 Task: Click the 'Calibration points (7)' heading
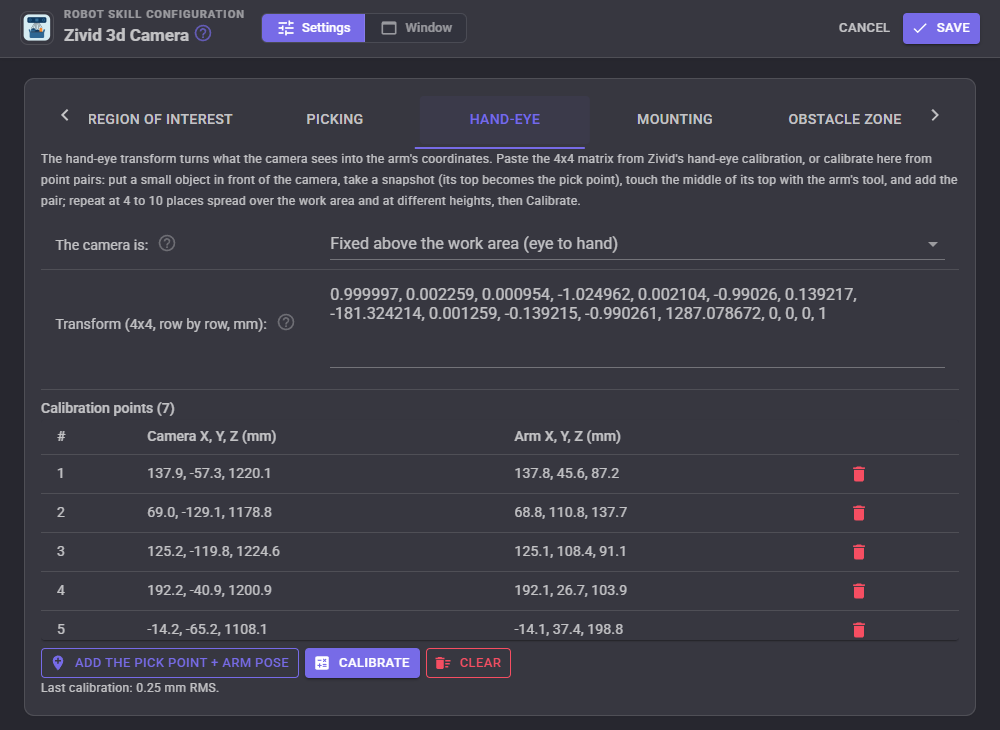click(108, 408)
